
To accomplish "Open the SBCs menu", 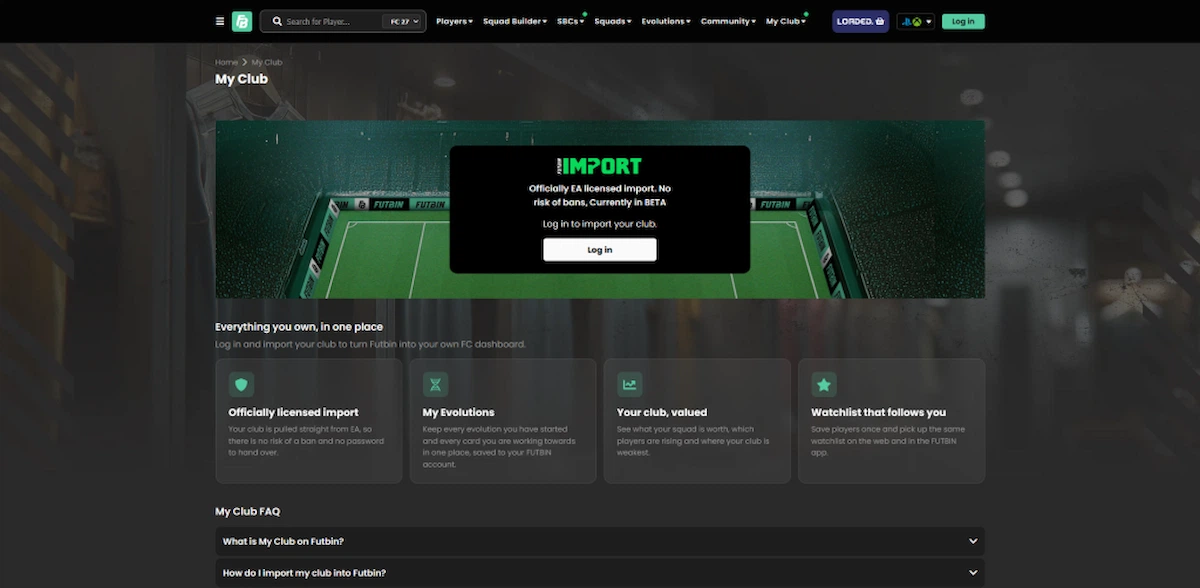I will [x=571, y=21].
